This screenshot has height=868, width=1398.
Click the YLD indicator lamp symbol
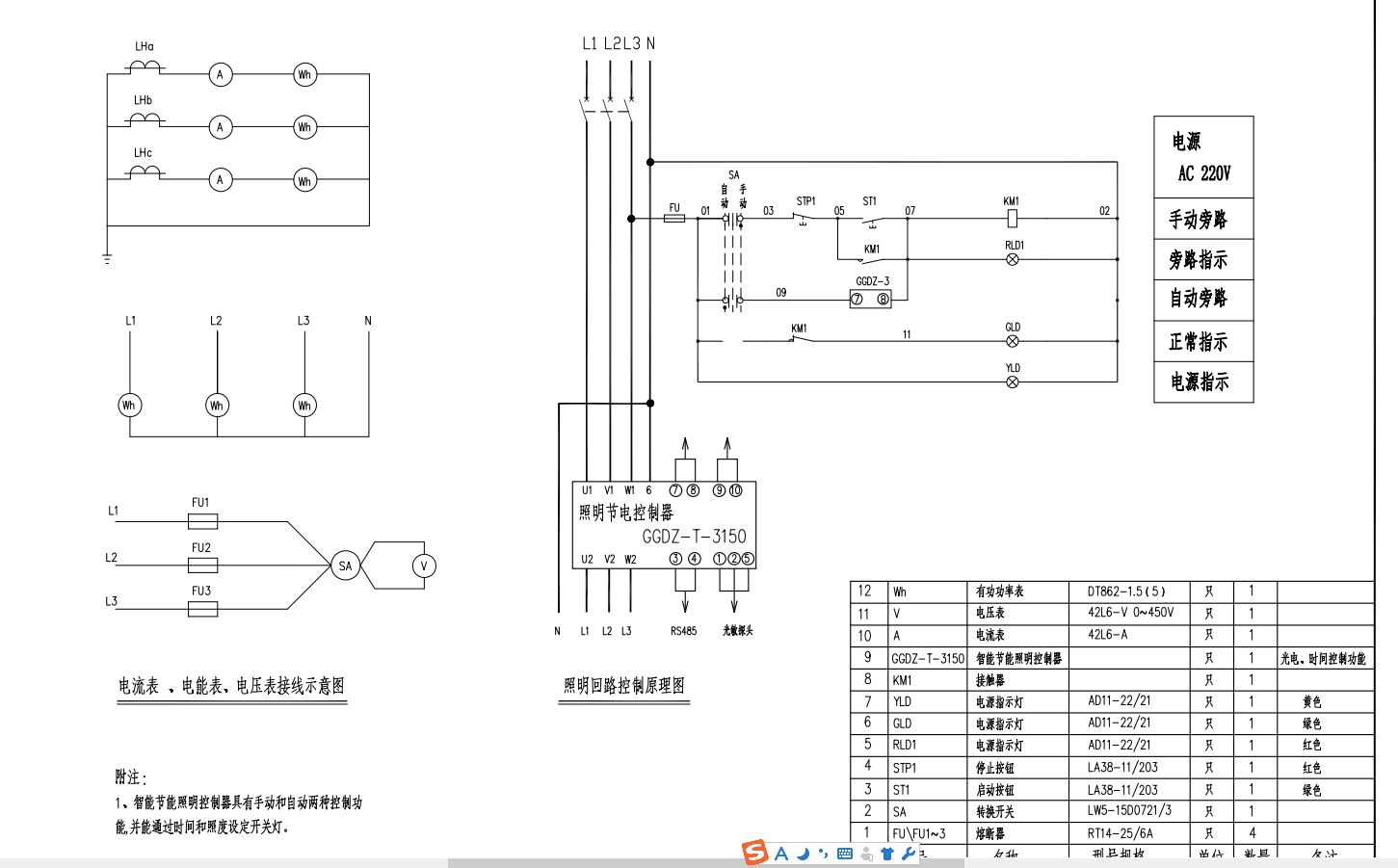[1012, 381]
